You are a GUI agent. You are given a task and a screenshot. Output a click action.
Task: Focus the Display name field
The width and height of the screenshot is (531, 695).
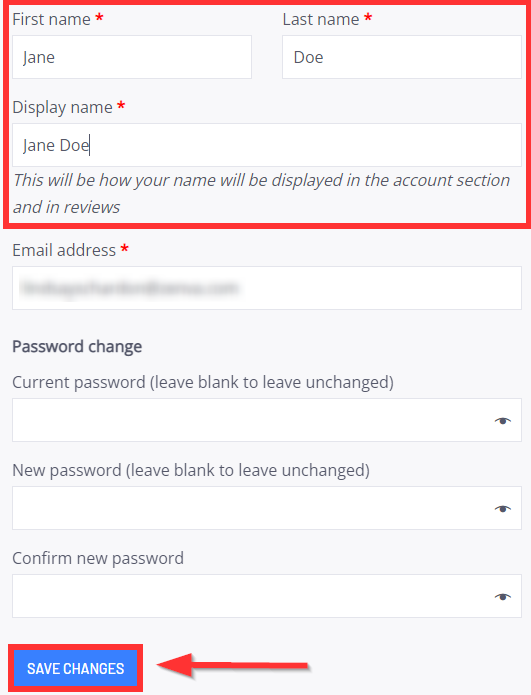267,145
